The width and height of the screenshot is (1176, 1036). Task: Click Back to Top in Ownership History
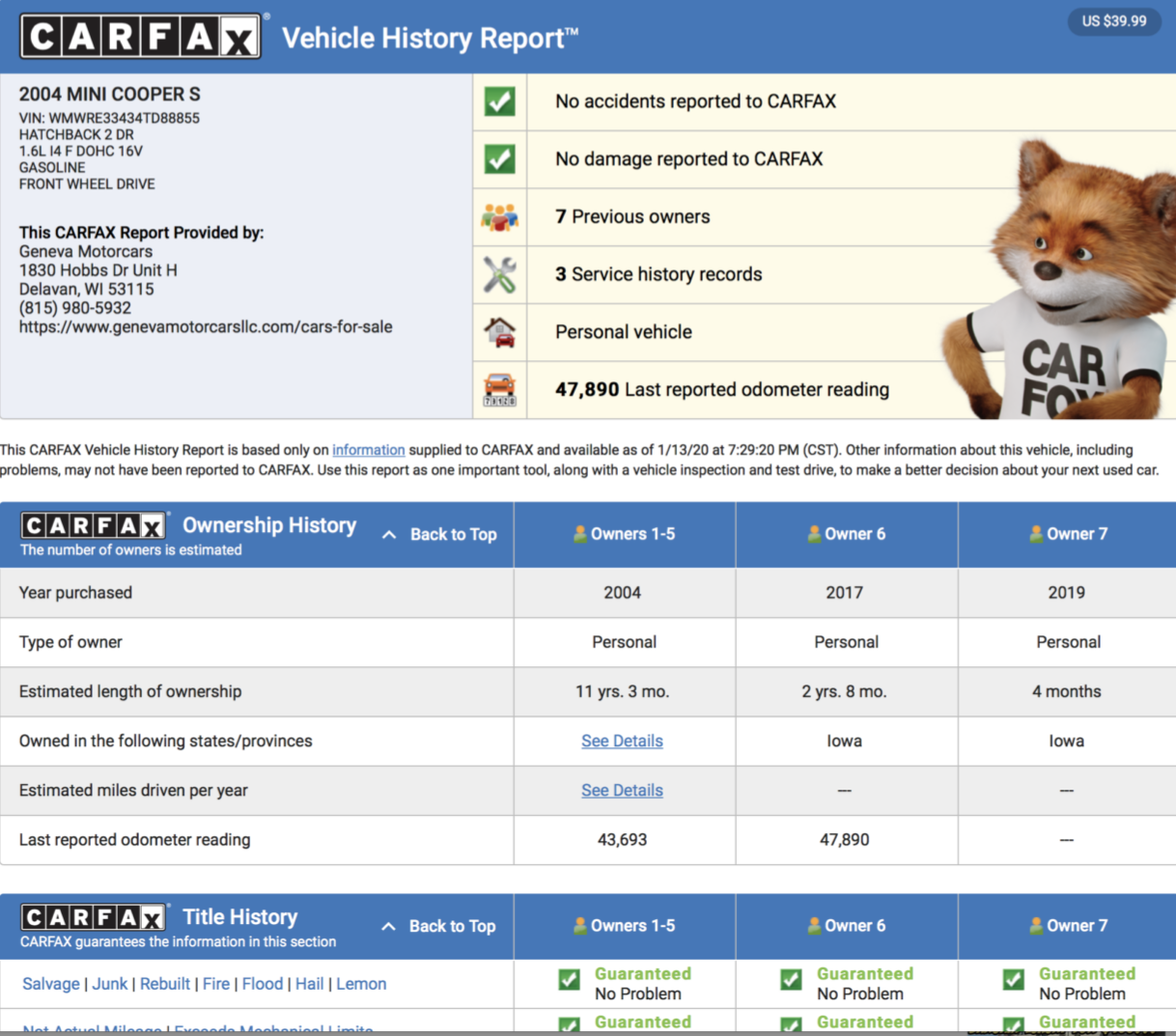[x=453, y=534]
